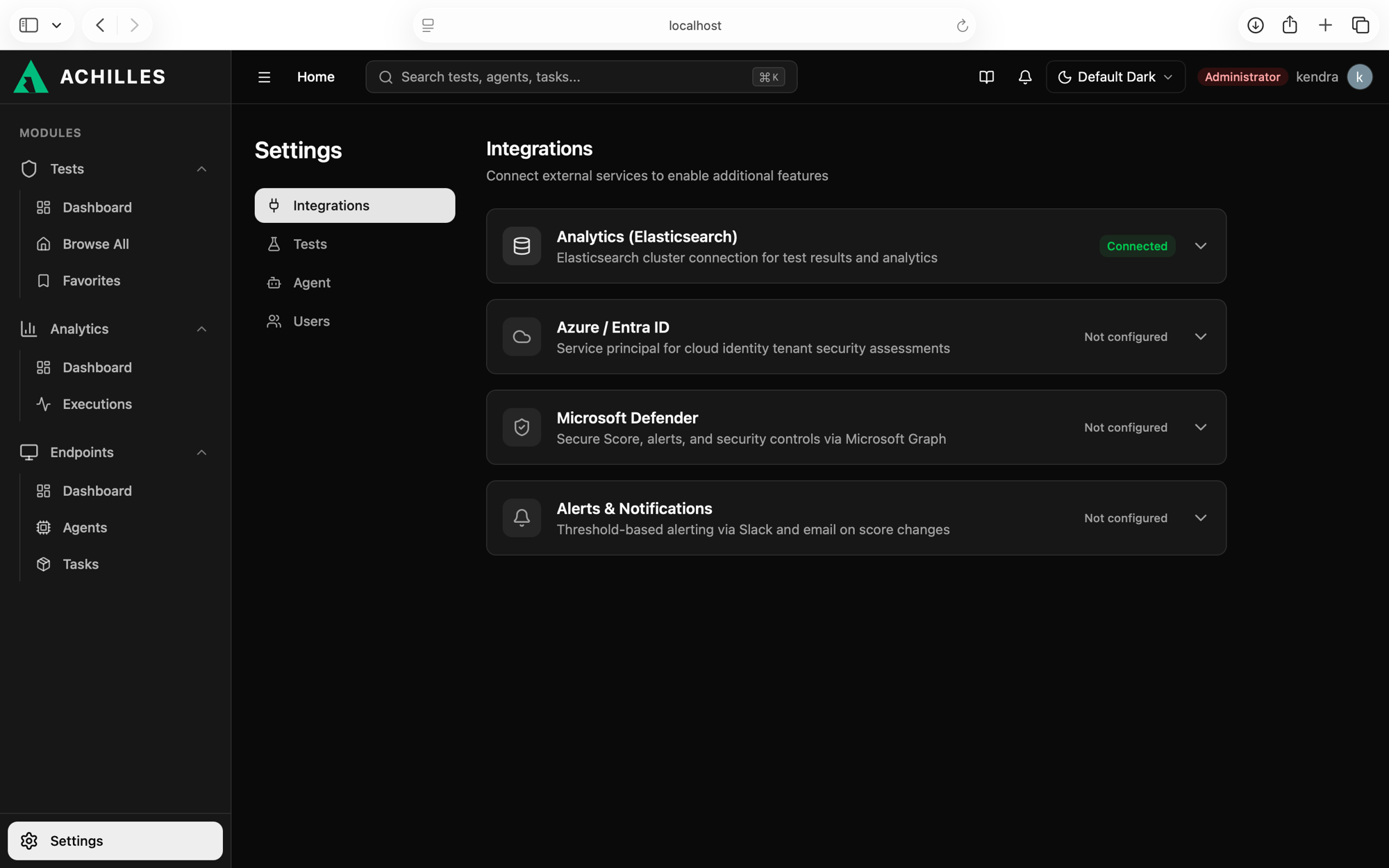The image size is (1389, 868).
Task: Show Safari tab overview
Action: (x=1360, y=26)
